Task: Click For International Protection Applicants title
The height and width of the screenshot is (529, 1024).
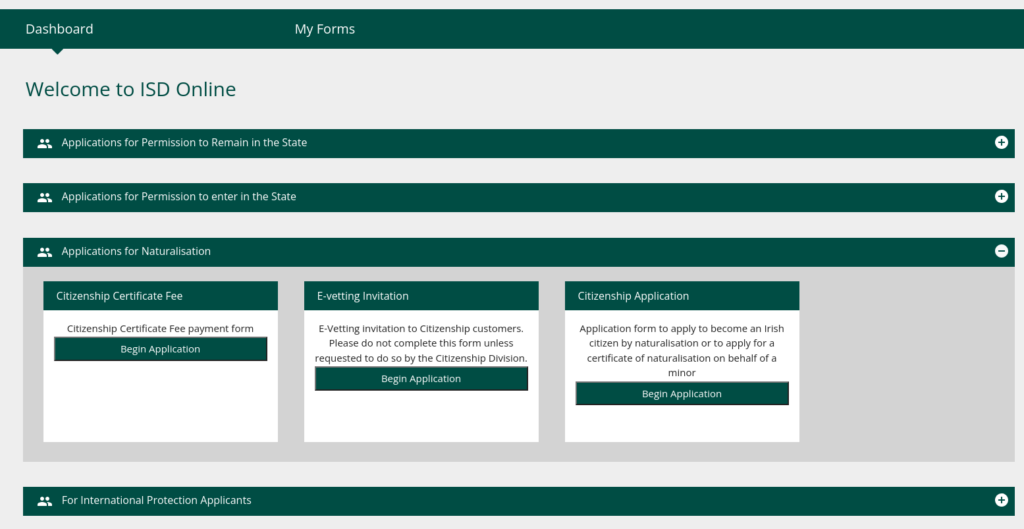Action: point(156,500)
